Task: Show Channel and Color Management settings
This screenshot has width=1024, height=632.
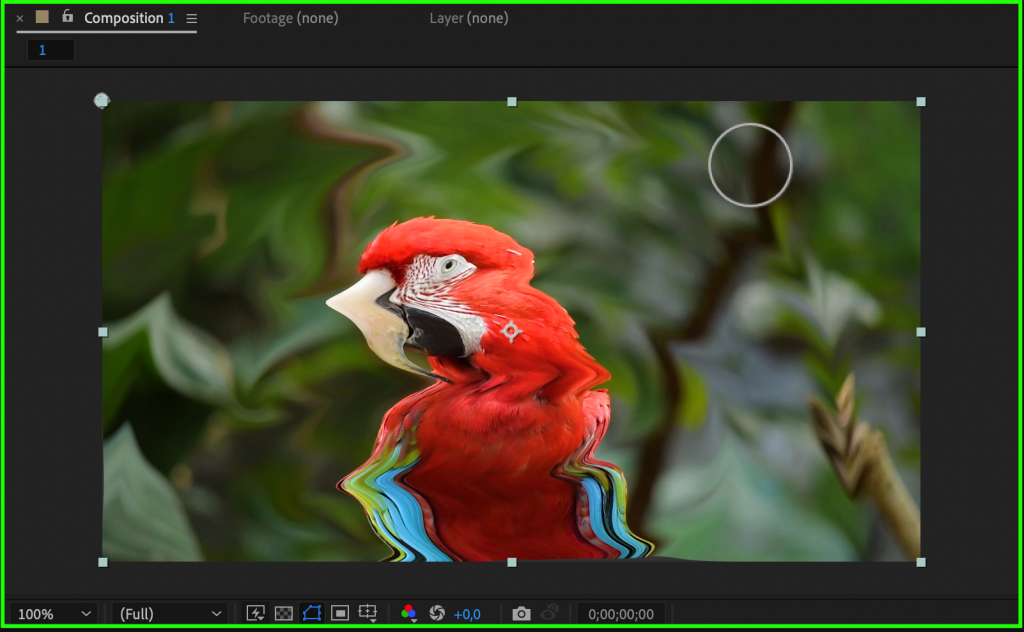Action: point(410,612)
